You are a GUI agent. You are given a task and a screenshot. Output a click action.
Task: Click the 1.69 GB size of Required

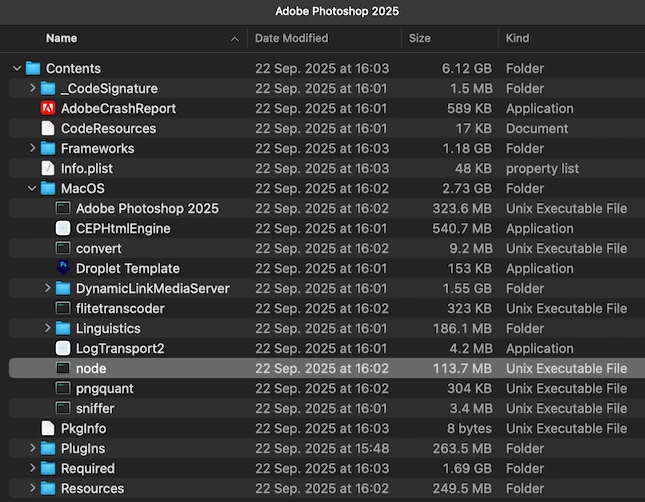coord(467,468)
